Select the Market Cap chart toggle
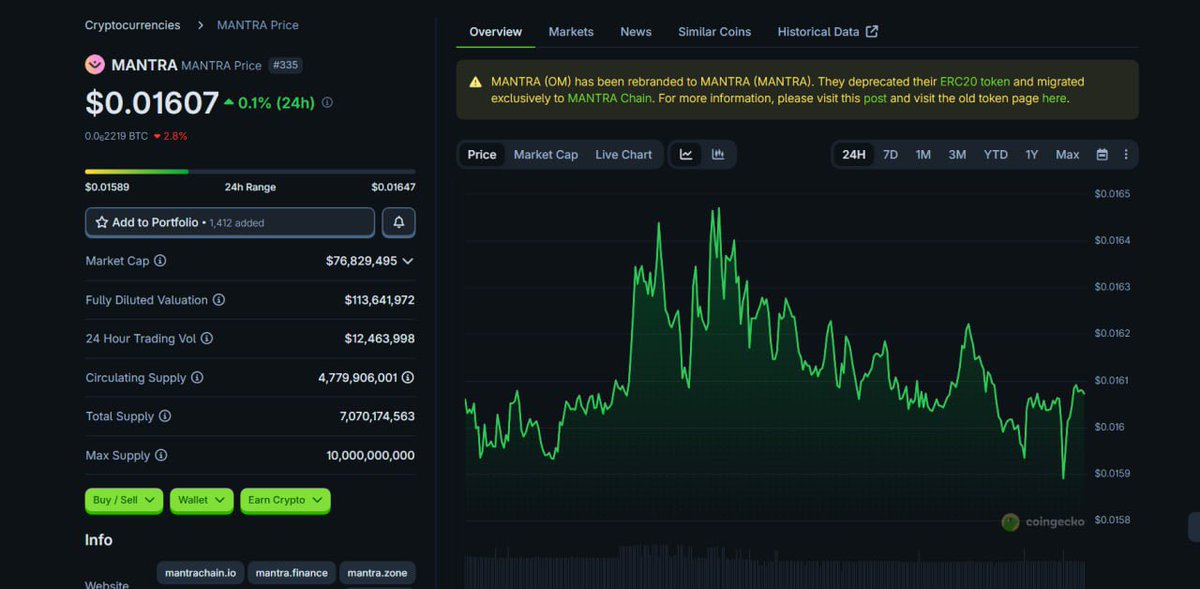The width and height of the screenshot is (1200, 589). point(546,154)
